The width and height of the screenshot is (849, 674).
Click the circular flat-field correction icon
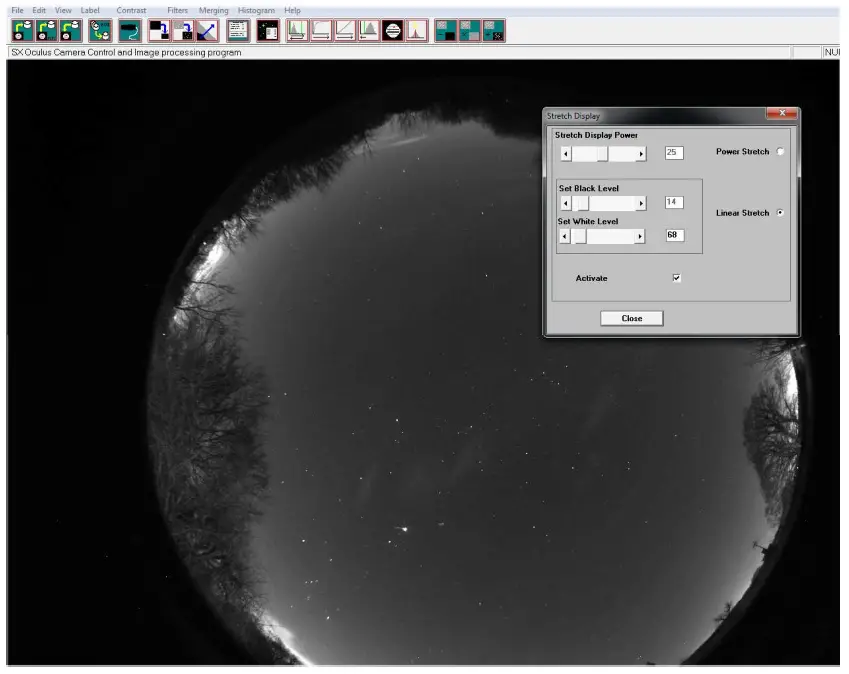[x=390, y=29]
